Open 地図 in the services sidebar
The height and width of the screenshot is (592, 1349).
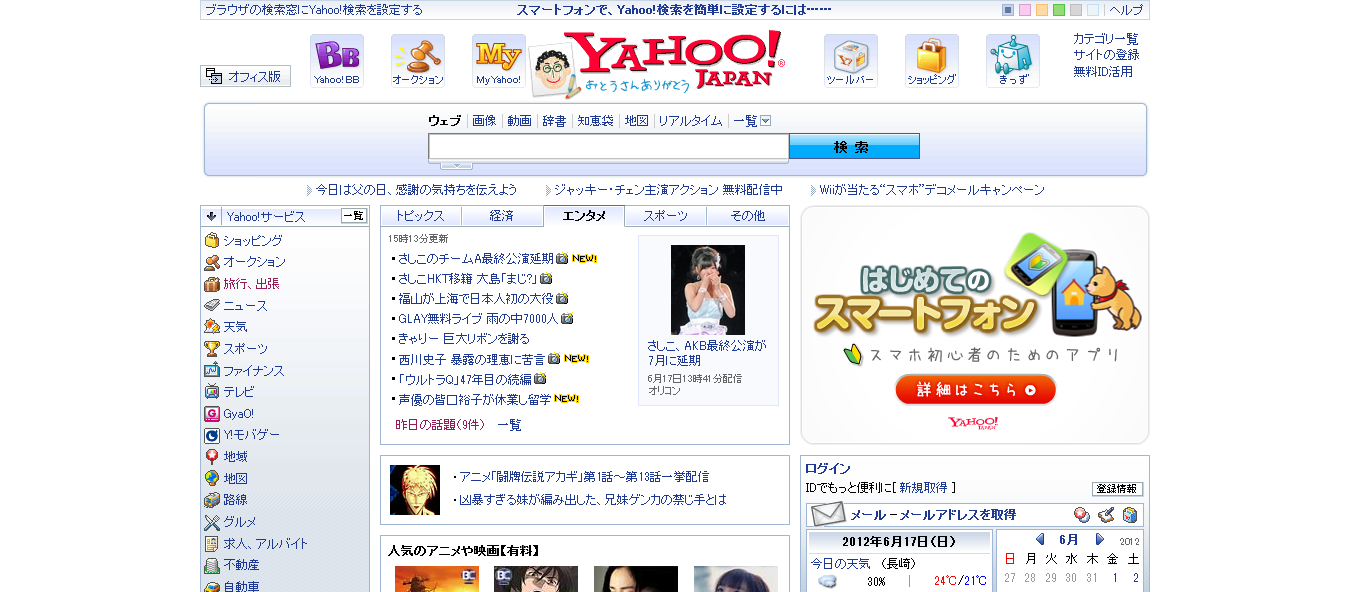coord(235,479)
